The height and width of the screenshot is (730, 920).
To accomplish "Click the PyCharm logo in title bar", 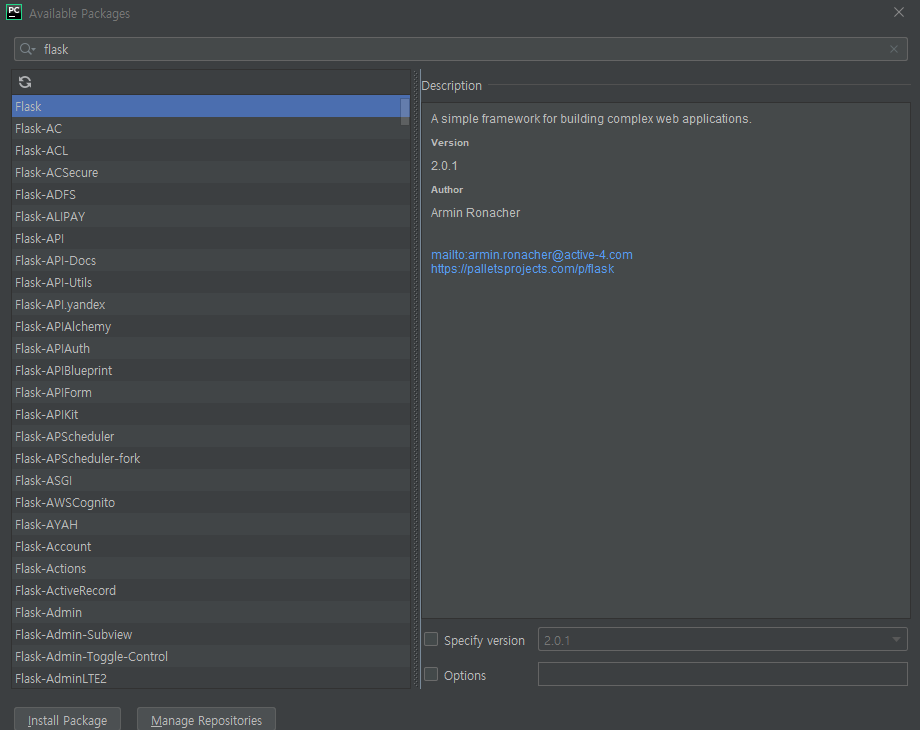I will point(13,12).
